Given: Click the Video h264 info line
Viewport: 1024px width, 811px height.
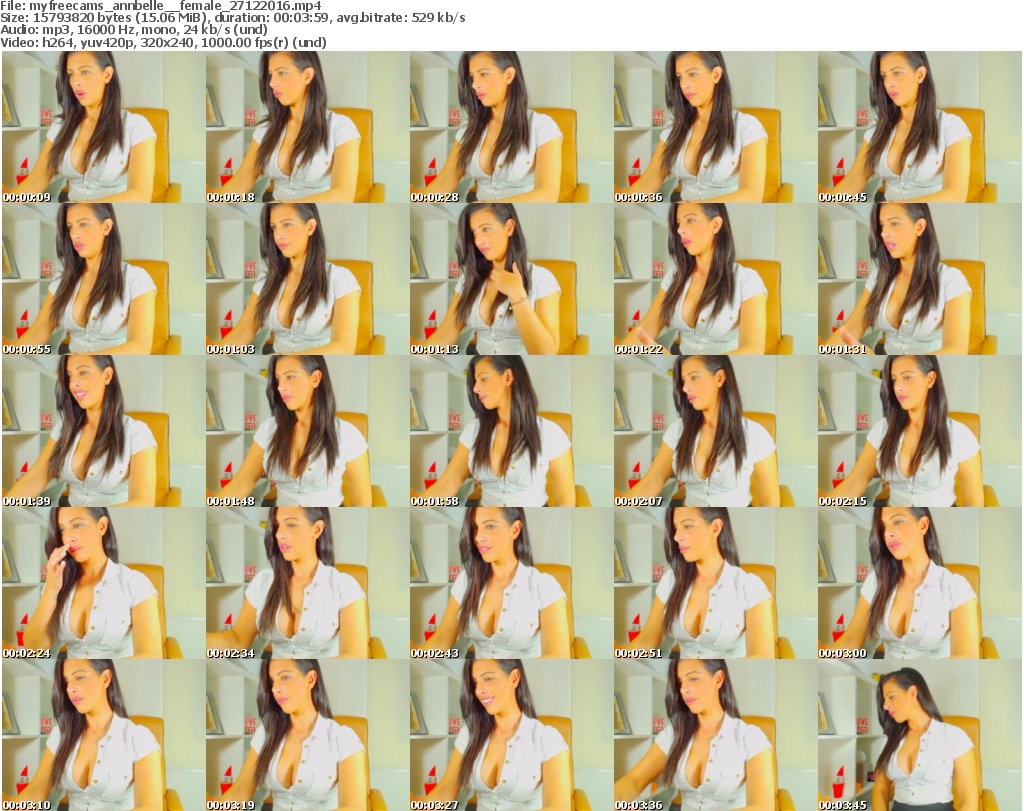Looking at the screenshot, I should 165,43.
